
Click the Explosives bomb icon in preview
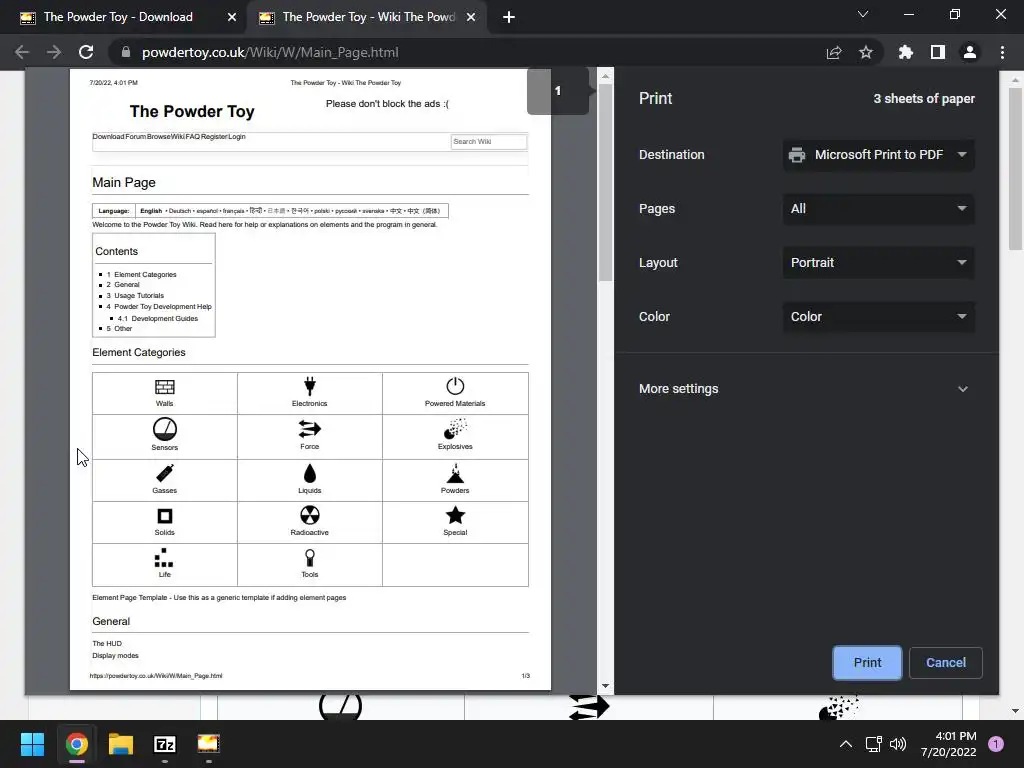point(455,429)
